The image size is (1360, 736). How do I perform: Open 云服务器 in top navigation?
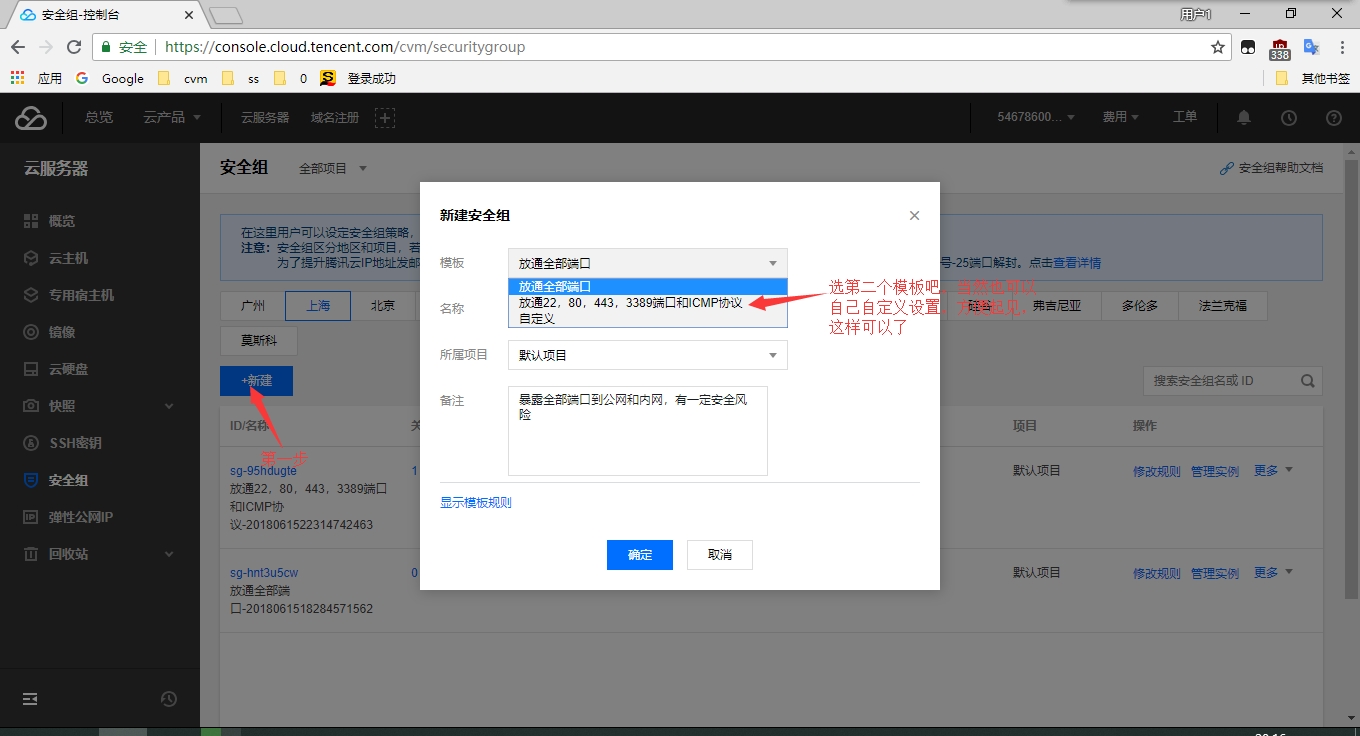point(265,118)
